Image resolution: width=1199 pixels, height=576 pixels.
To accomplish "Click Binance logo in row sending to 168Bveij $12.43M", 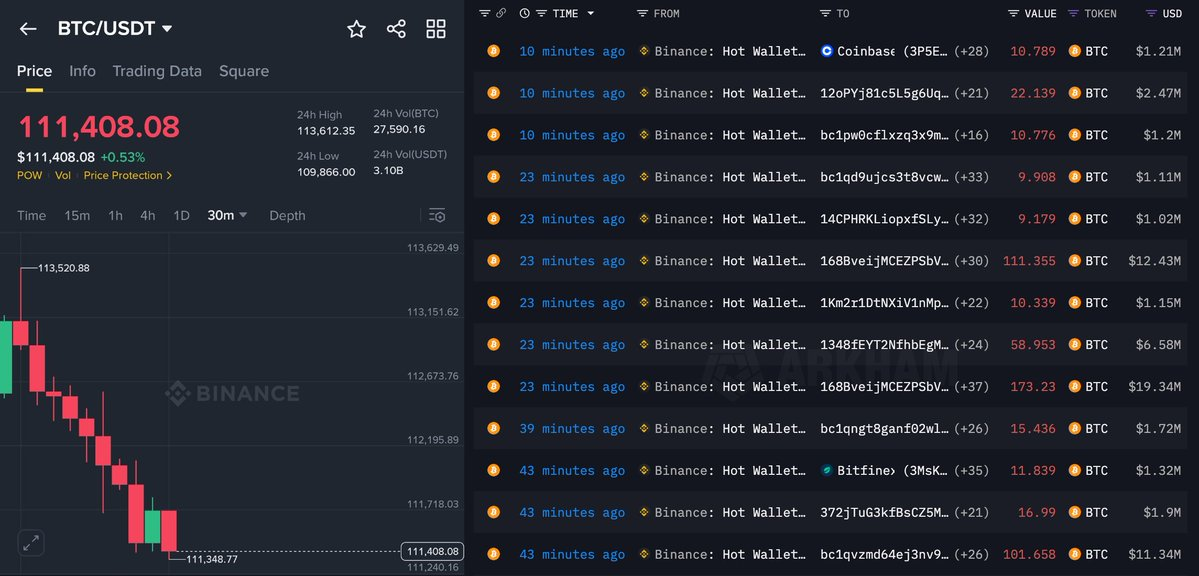I will click(x=644, y=261).
